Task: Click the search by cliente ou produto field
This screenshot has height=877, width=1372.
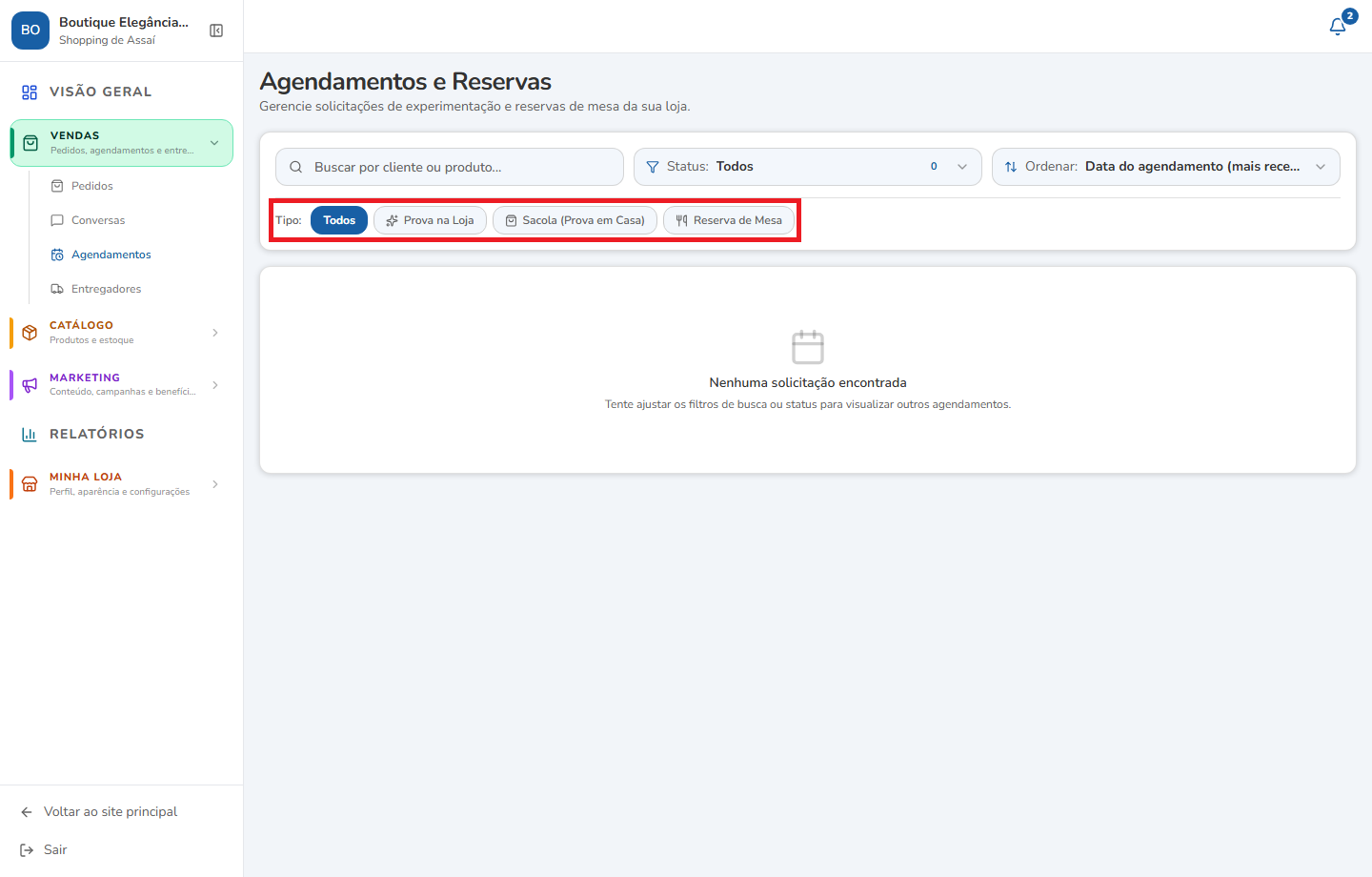Action: click(x=450, y=167)
